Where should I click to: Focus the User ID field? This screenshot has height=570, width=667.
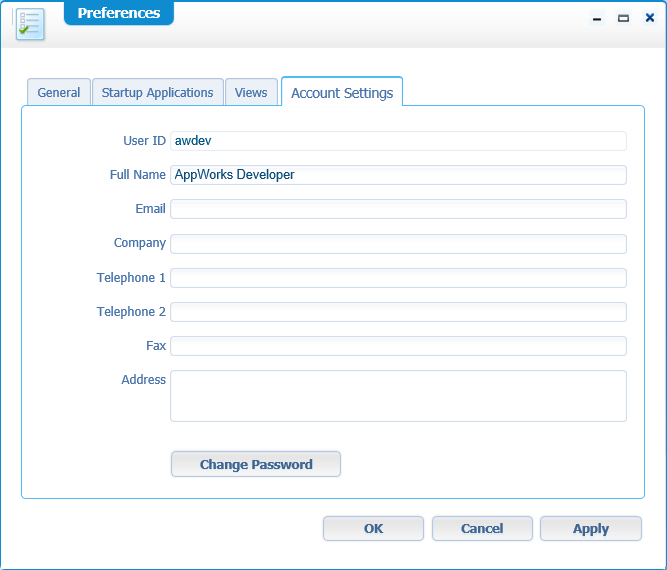tap(398, 141)
